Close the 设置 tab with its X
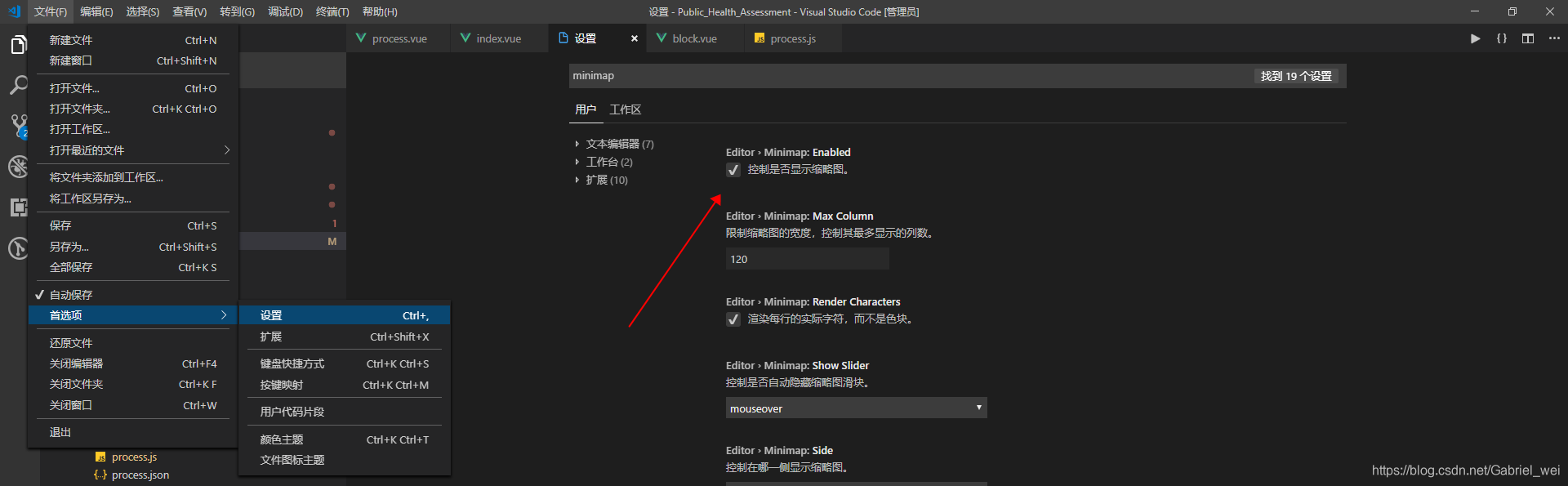Viewport: 1568px width, 486px height. [x=635, y=38]
